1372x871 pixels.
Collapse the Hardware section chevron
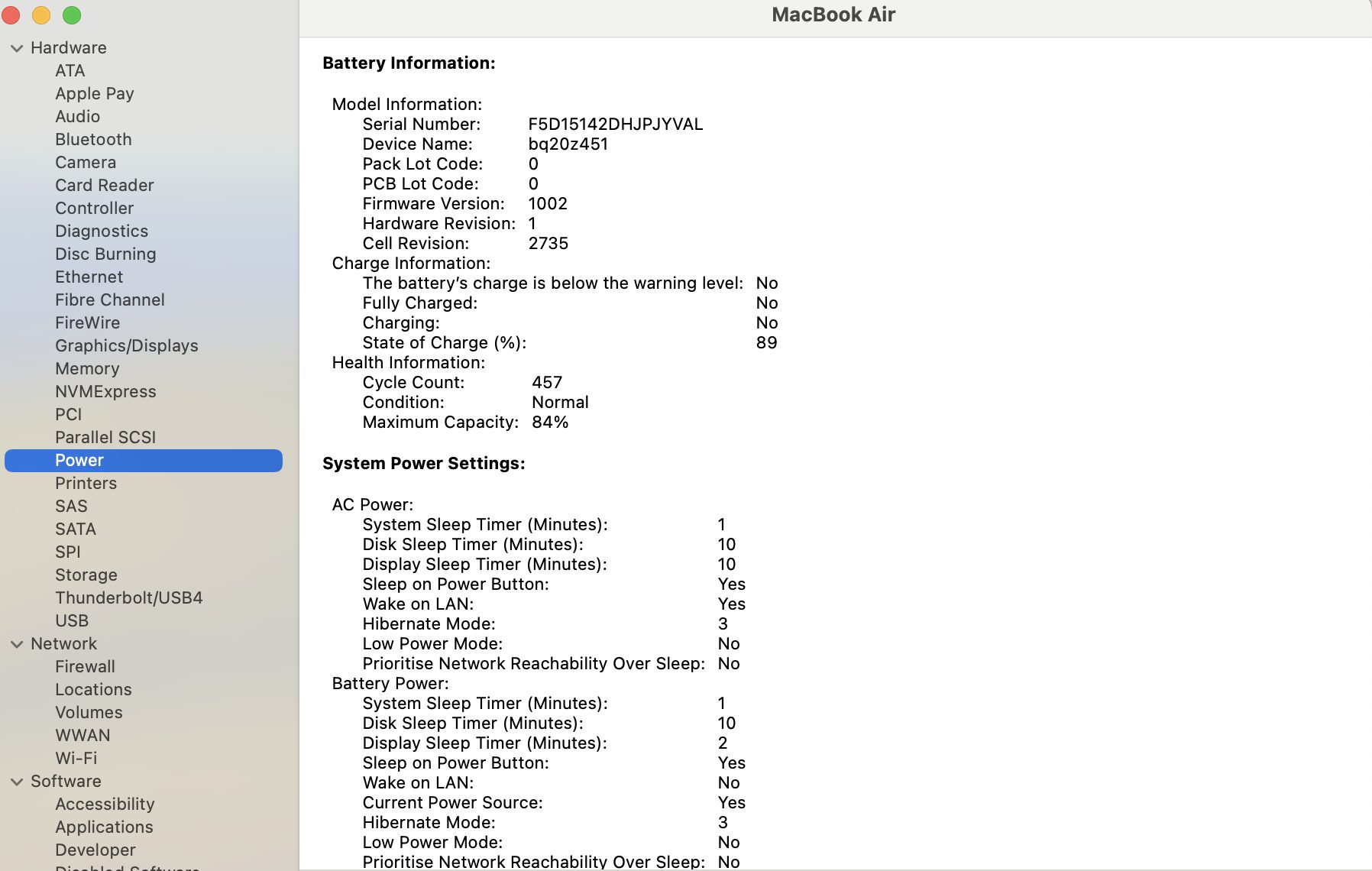[x=17, y=48]
